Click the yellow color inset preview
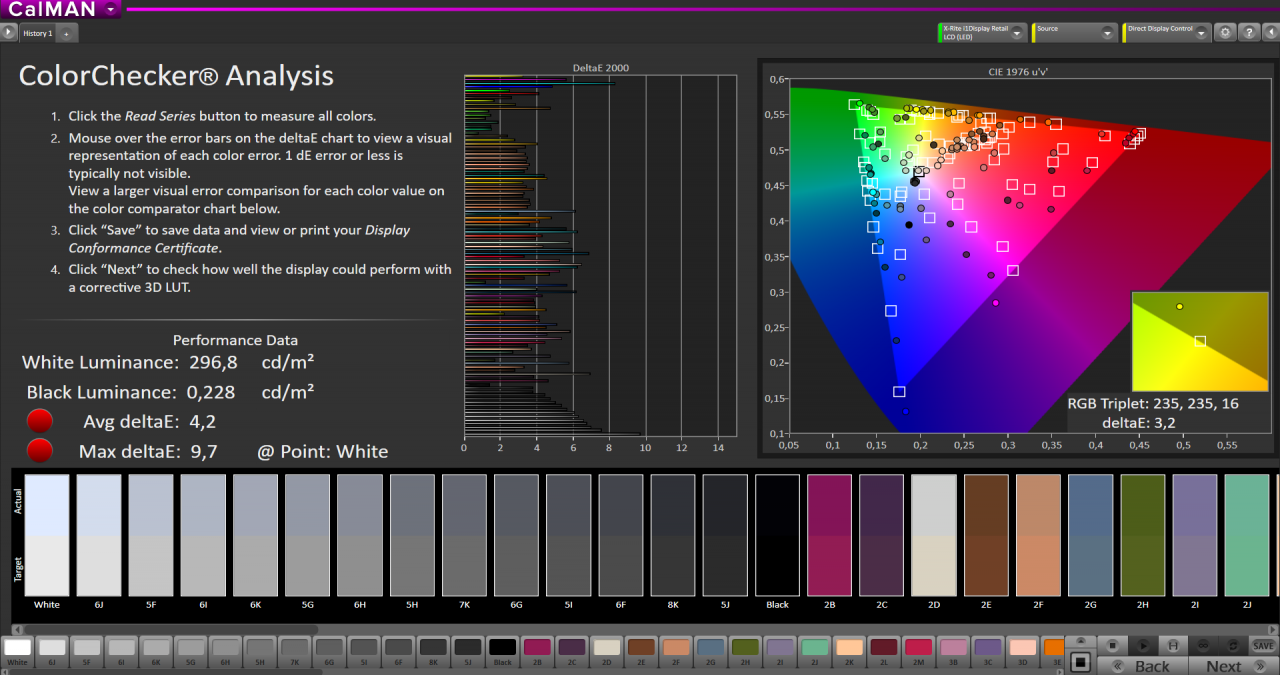 click(1200, 342)
